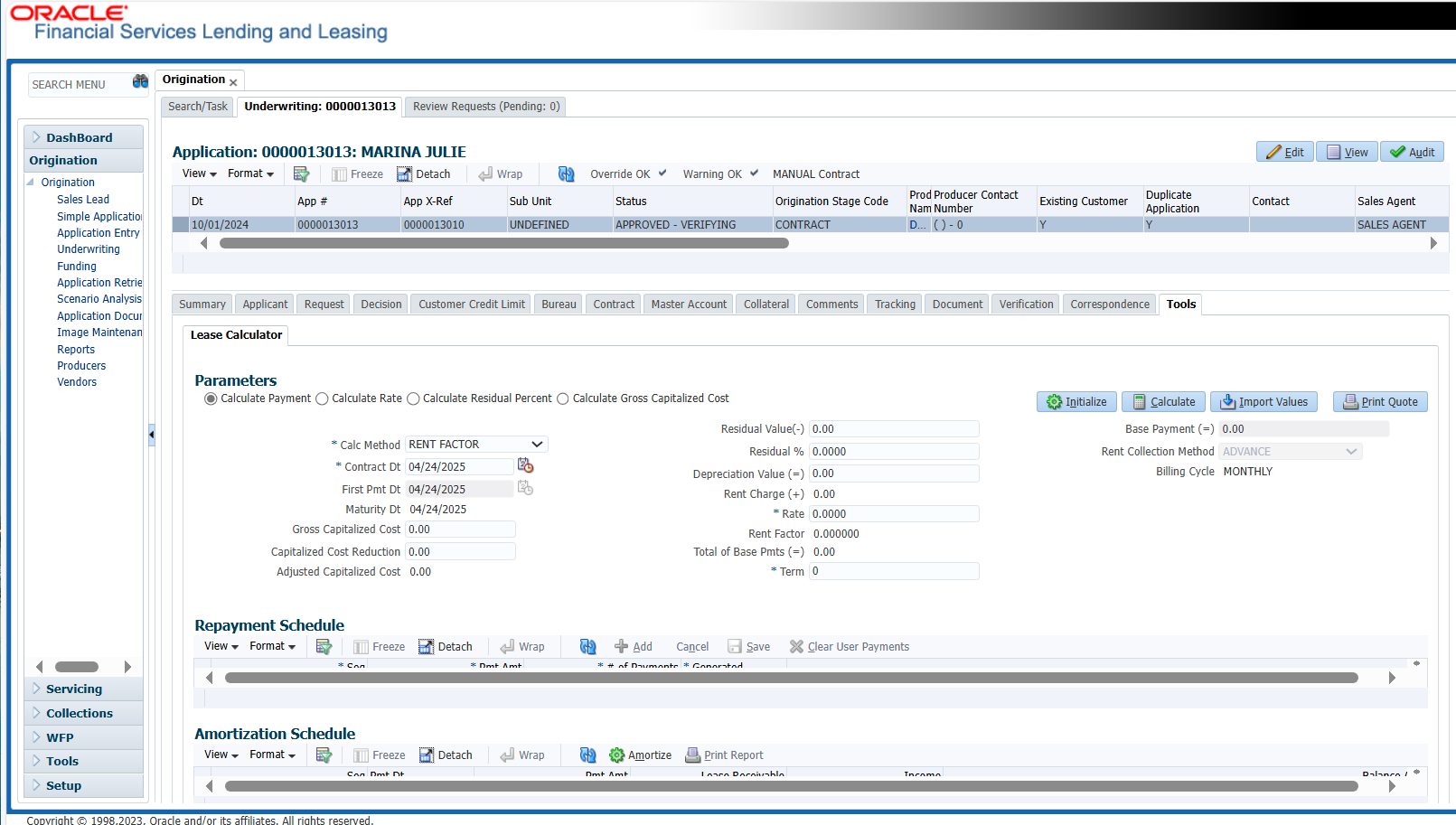Image resolution: width=1456 pixels, height=825 pixels.
Task: Expand the Setup section
Action: click(36, 785)
